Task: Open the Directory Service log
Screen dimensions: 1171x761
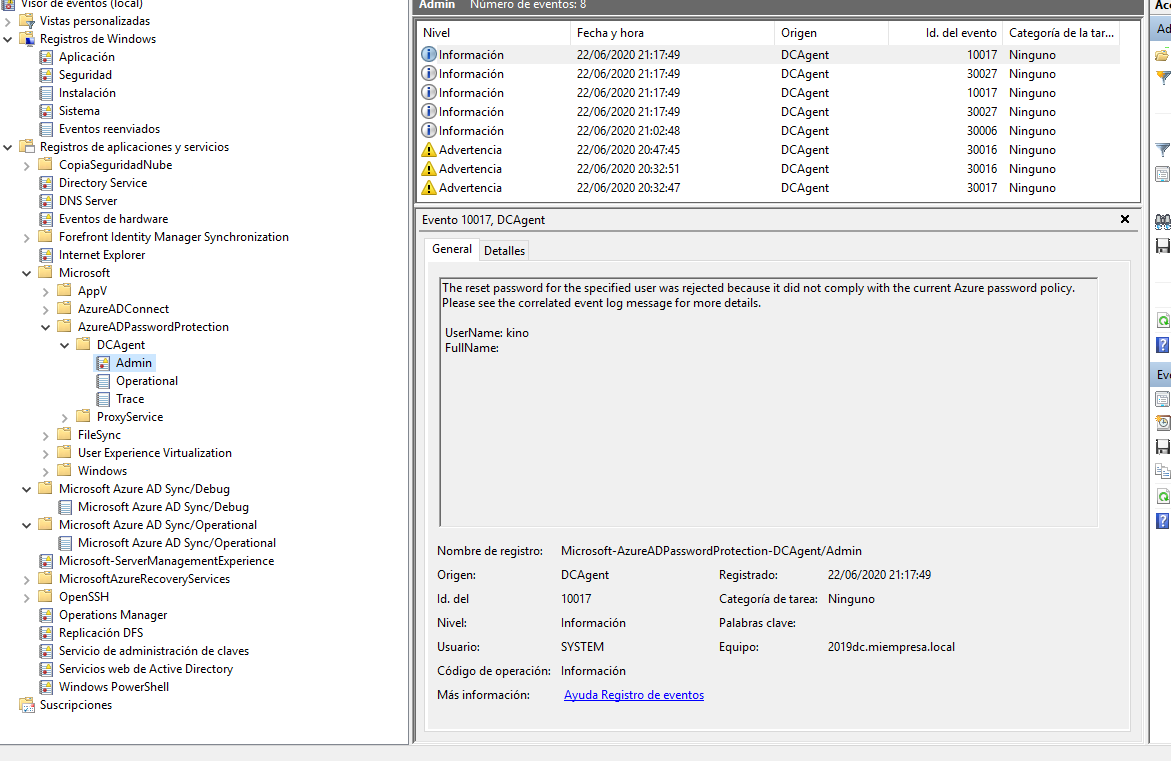Action: point(102,183)
